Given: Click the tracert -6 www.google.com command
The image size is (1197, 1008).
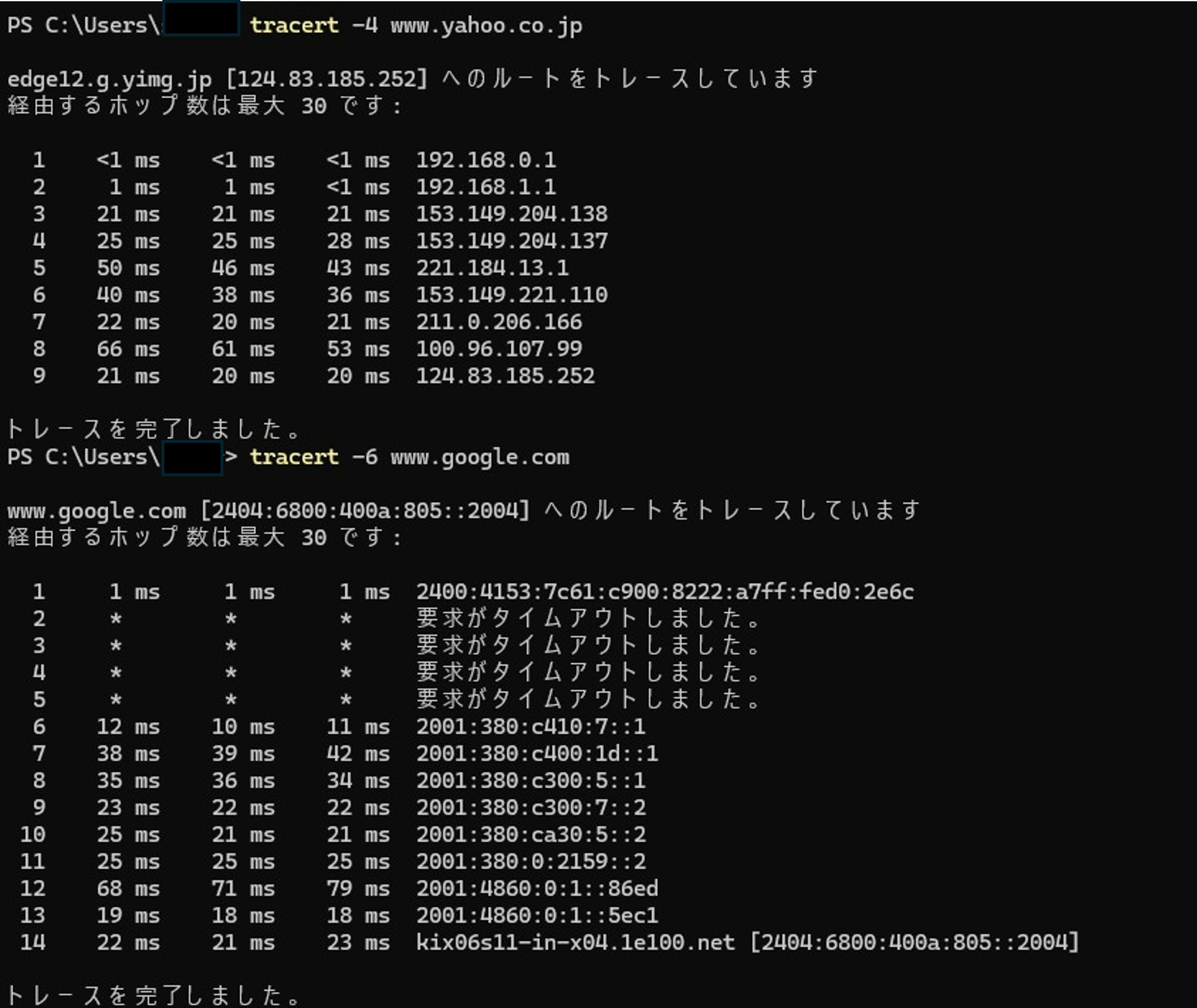Looking at the screenshot, I should 409,457.
